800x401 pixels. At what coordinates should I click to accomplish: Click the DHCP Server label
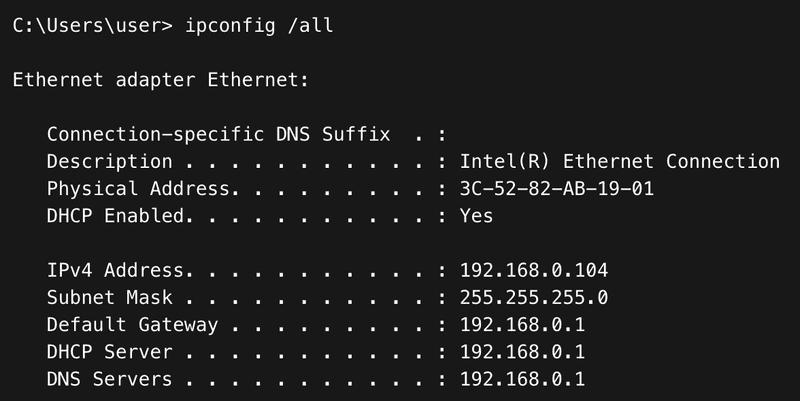(x=110, y=352)
